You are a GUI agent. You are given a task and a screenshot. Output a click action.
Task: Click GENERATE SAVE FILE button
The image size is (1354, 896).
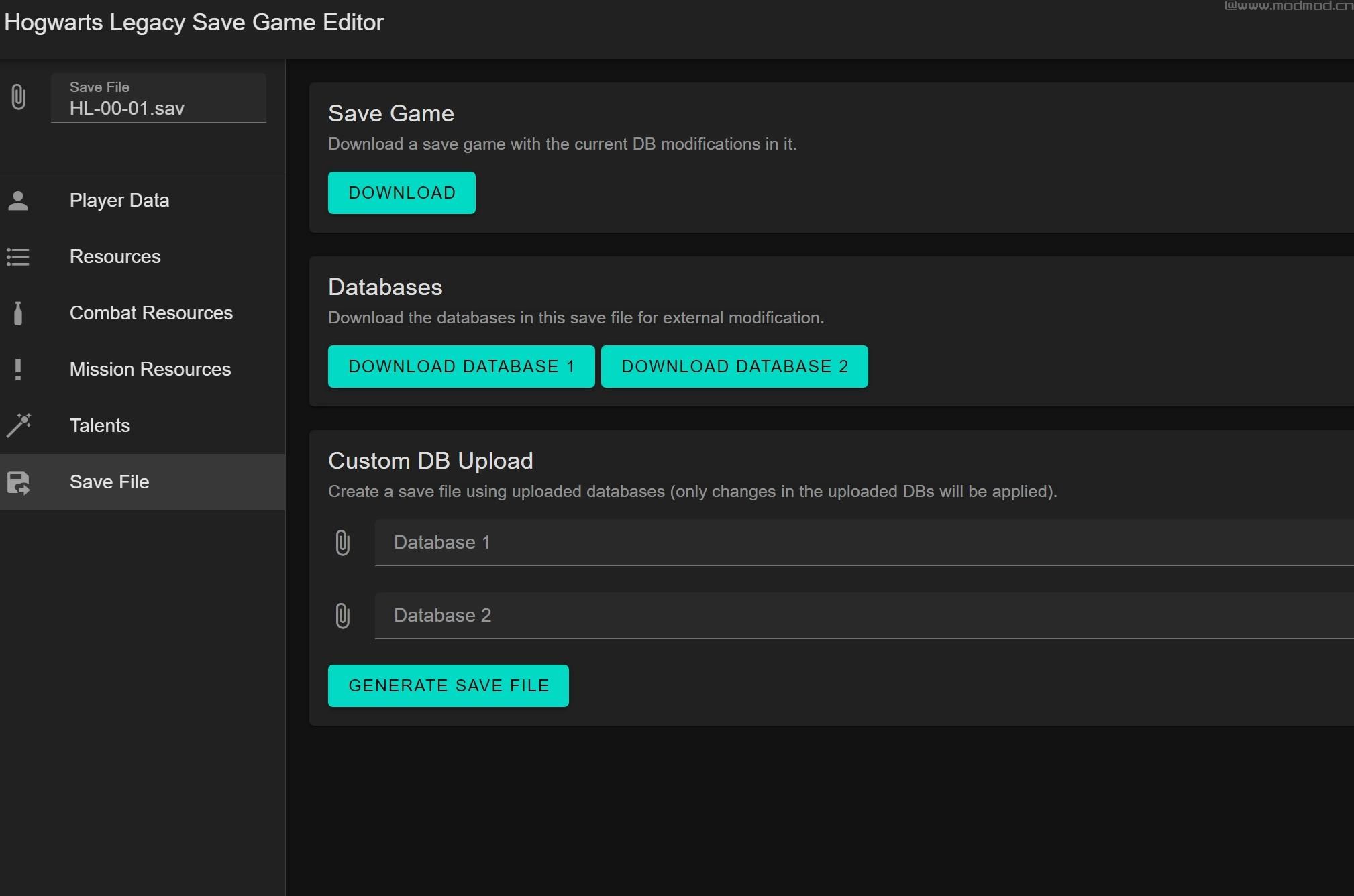(x=448, y=685)
